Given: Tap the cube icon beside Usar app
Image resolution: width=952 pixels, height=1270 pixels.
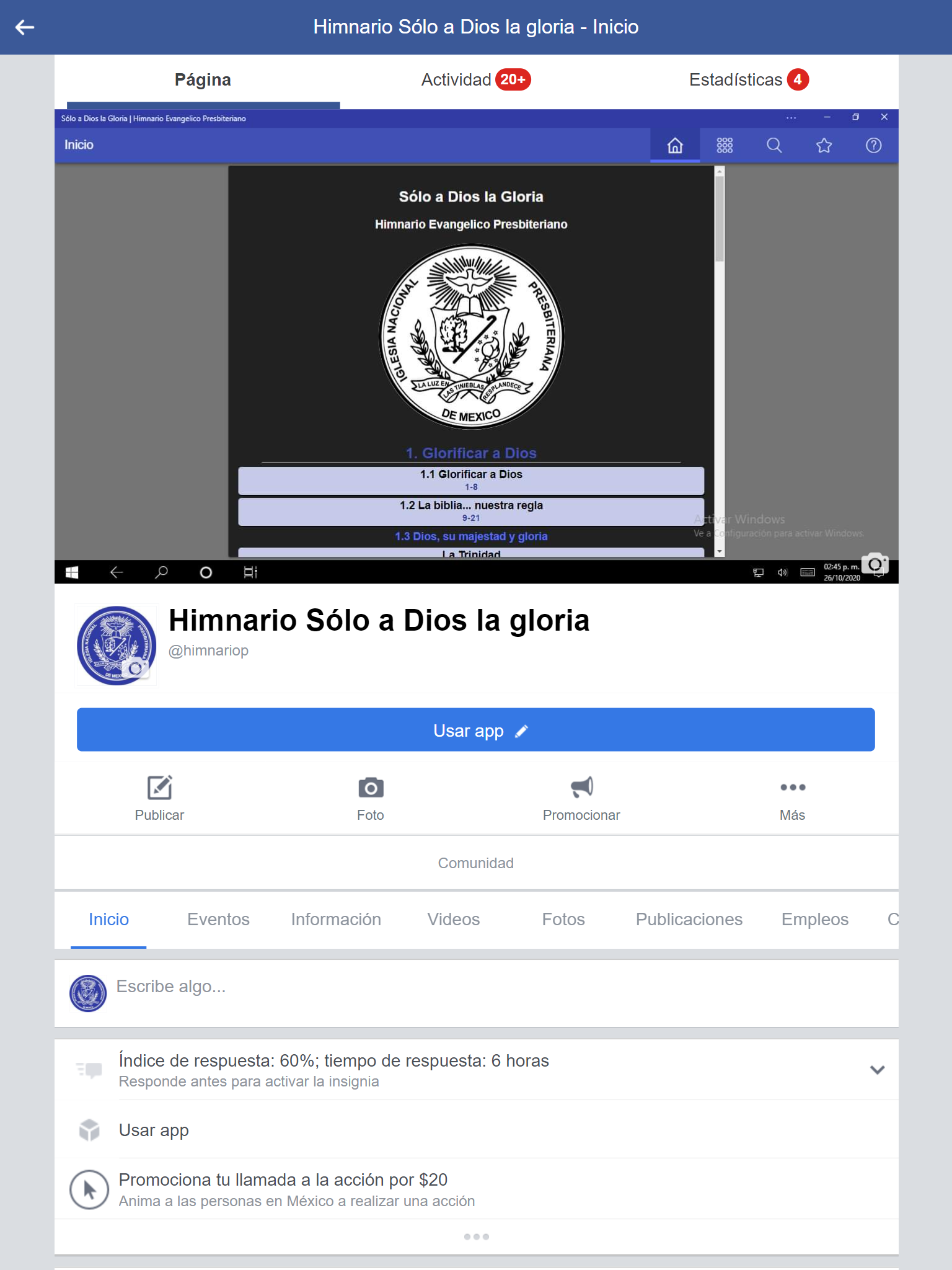Looking at the screenshot, I should pos(89,1130).
